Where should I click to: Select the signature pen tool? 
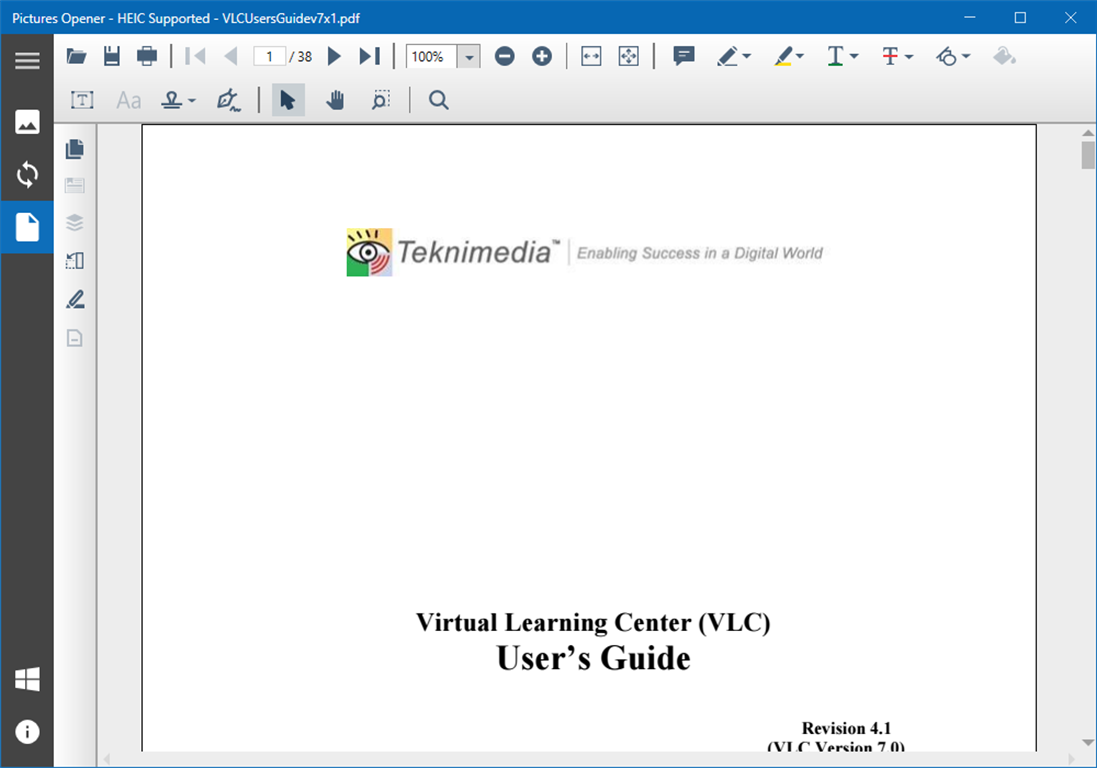(x=228, y=100)
